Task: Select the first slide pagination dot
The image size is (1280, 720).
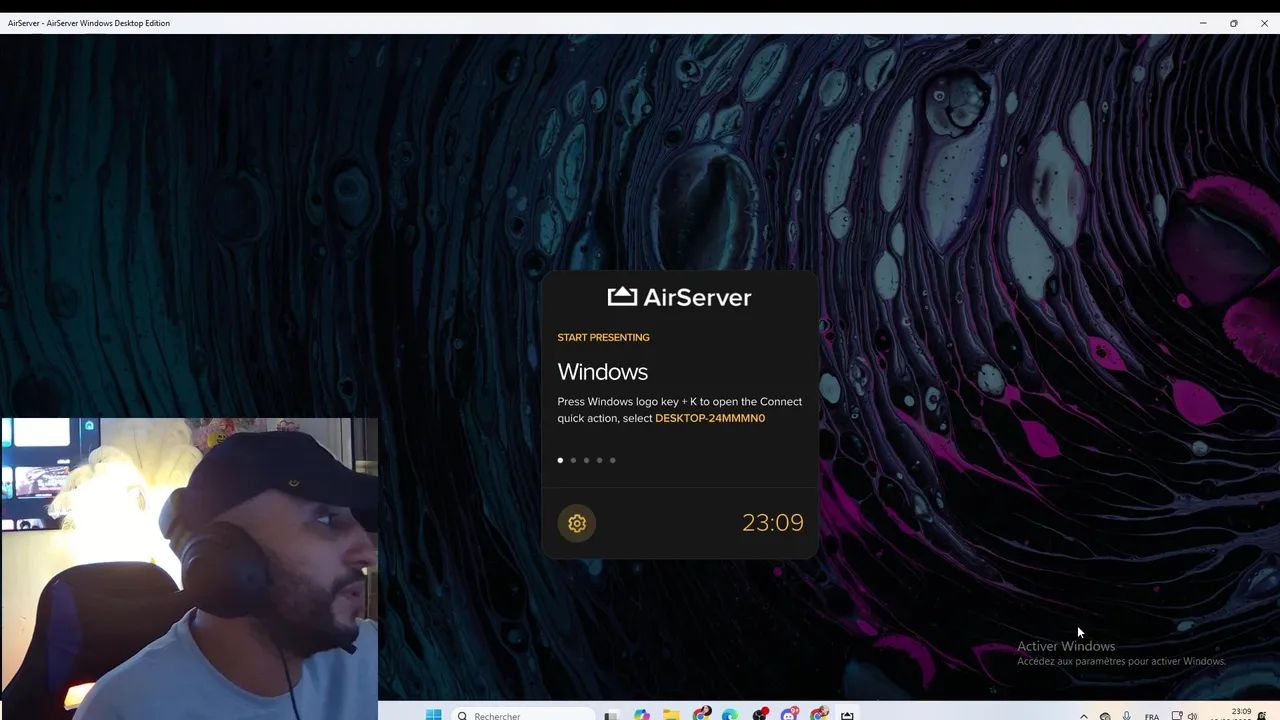Action: point(560,460)
